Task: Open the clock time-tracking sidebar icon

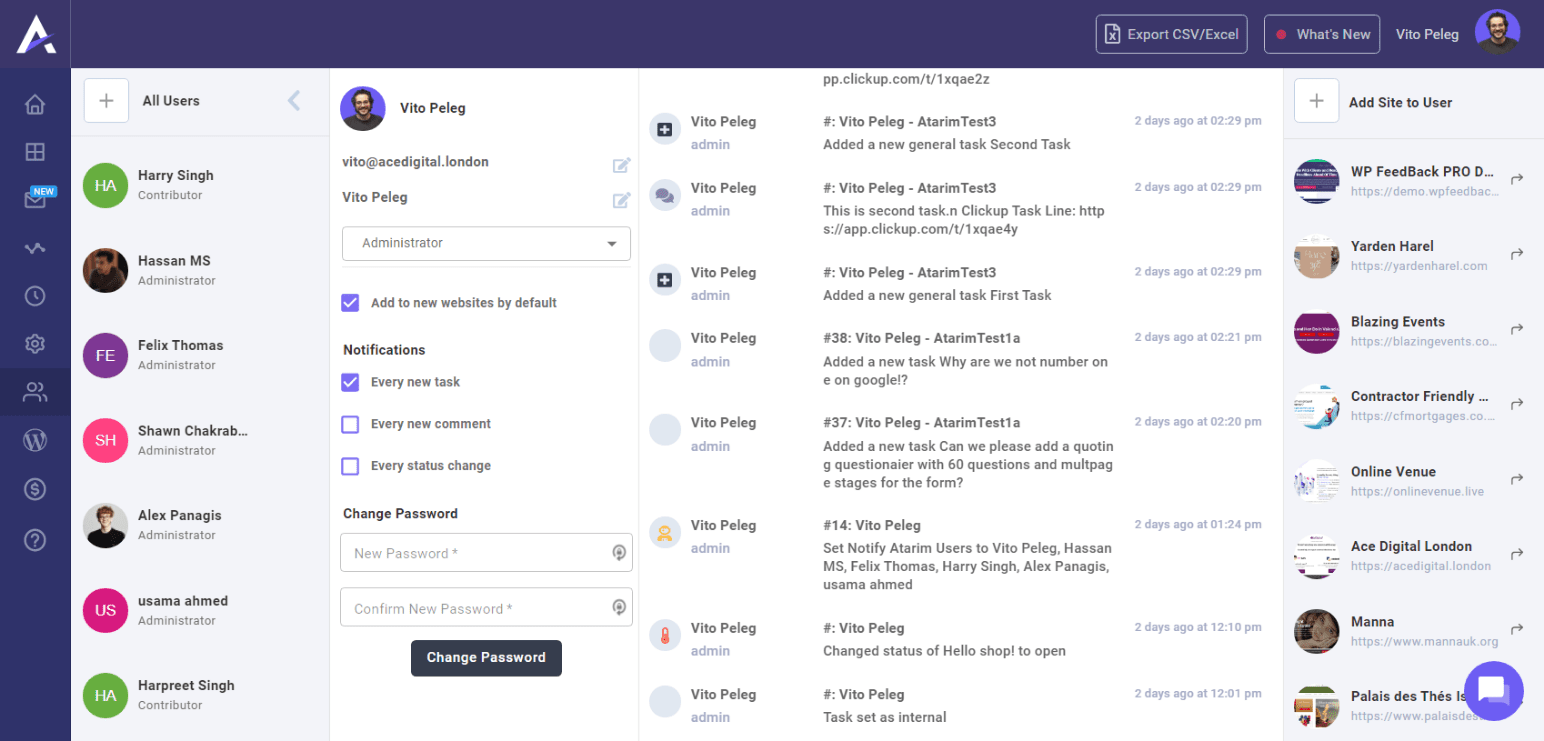Action: [35, 296]
